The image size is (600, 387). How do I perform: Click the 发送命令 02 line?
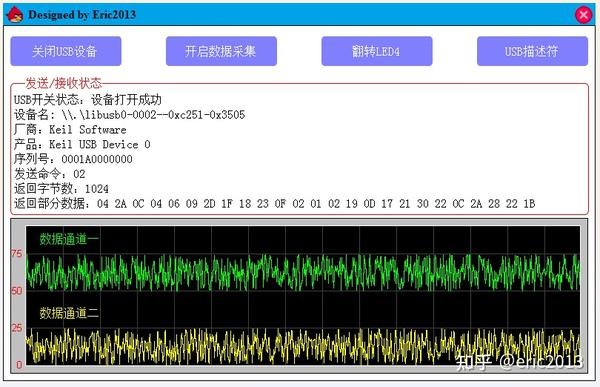coord(50,174)
